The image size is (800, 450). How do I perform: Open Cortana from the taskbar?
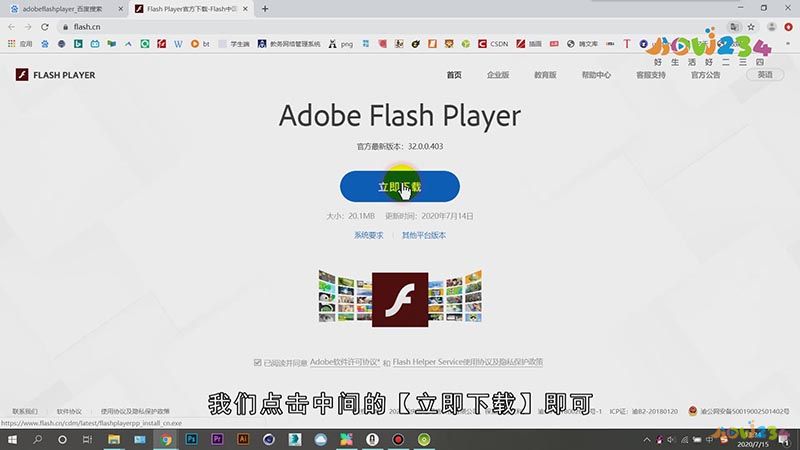62,439
